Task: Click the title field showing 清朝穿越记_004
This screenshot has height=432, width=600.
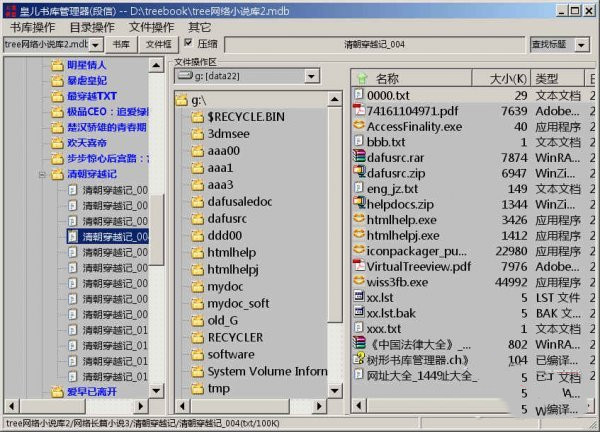Action: 374,44
